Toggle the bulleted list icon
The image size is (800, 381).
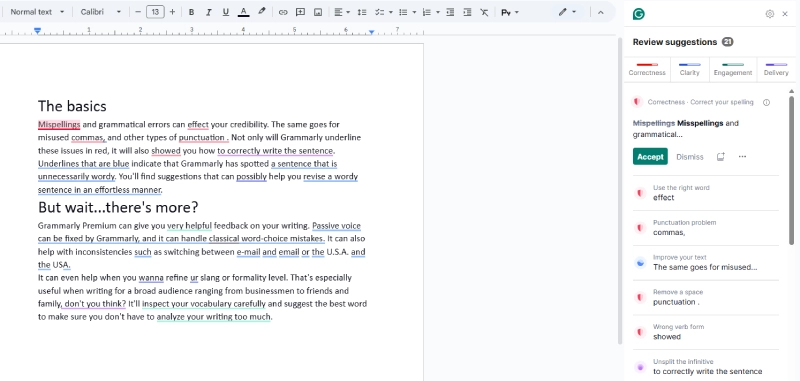pyautogui.click(x=403, y=12)
